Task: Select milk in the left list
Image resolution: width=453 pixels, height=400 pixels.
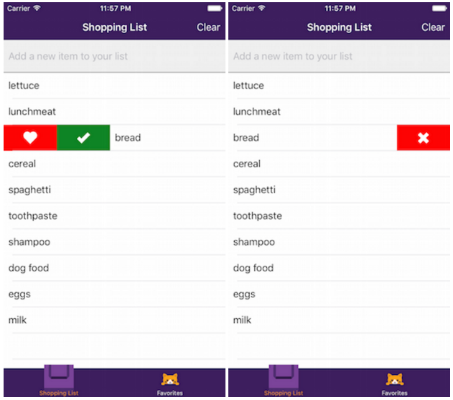Action: (114, 320)
